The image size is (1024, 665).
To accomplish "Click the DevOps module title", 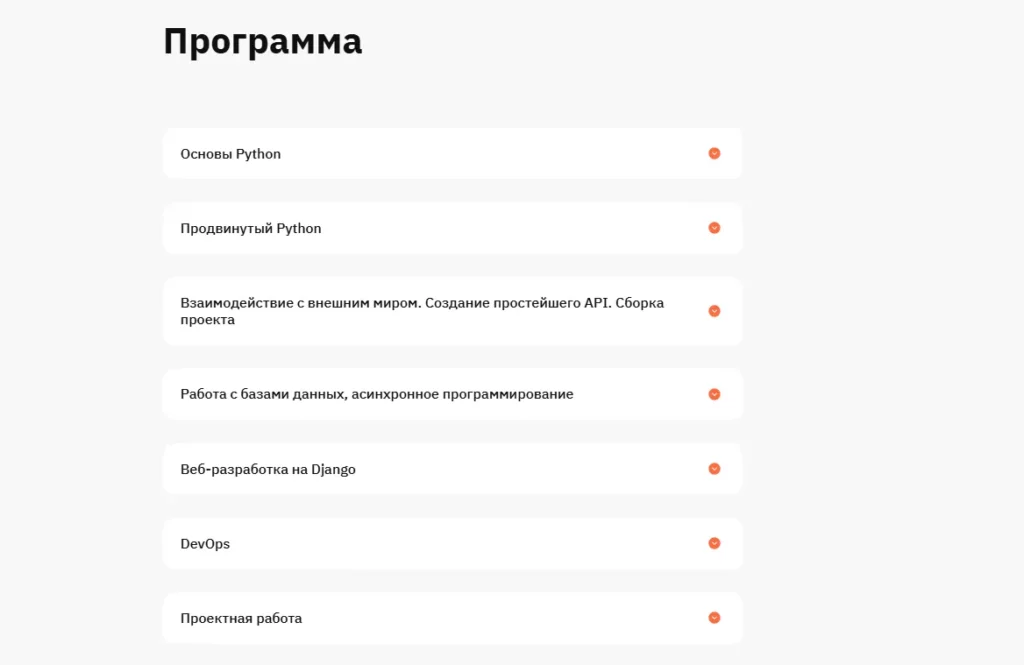I will tap(204, 543).
